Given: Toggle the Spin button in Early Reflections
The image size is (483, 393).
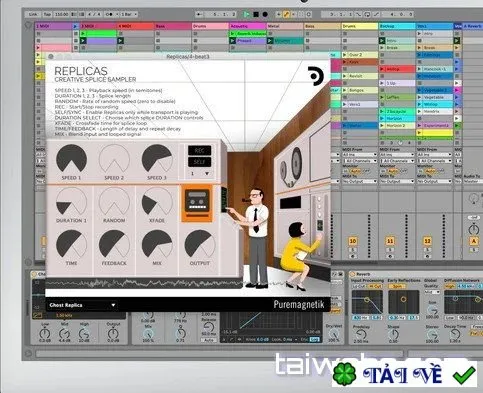Looking at the screenshot, I should [398, 286].
